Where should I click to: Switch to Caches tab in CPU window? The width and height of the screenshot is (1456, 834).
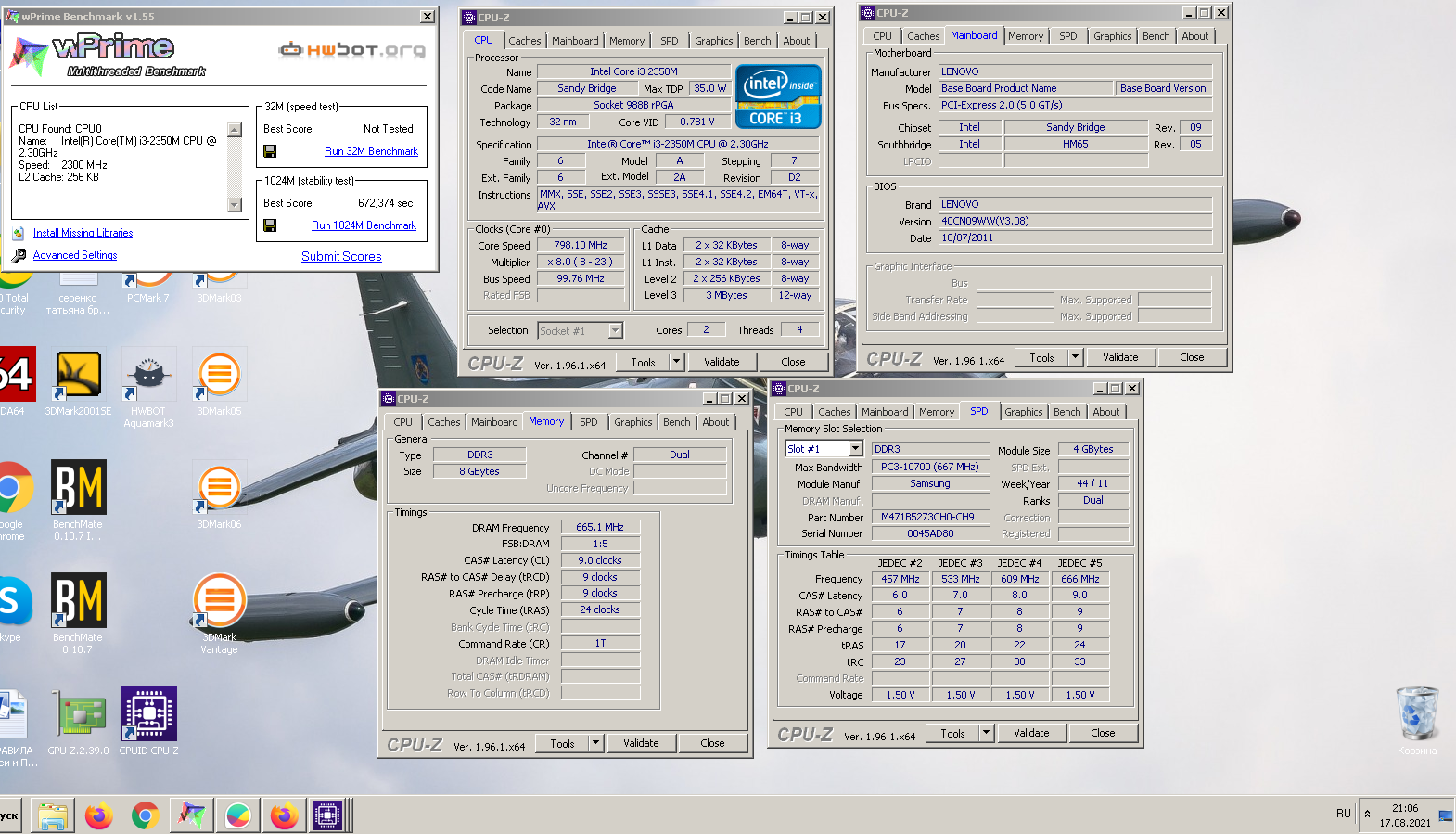tap(524, 41)
